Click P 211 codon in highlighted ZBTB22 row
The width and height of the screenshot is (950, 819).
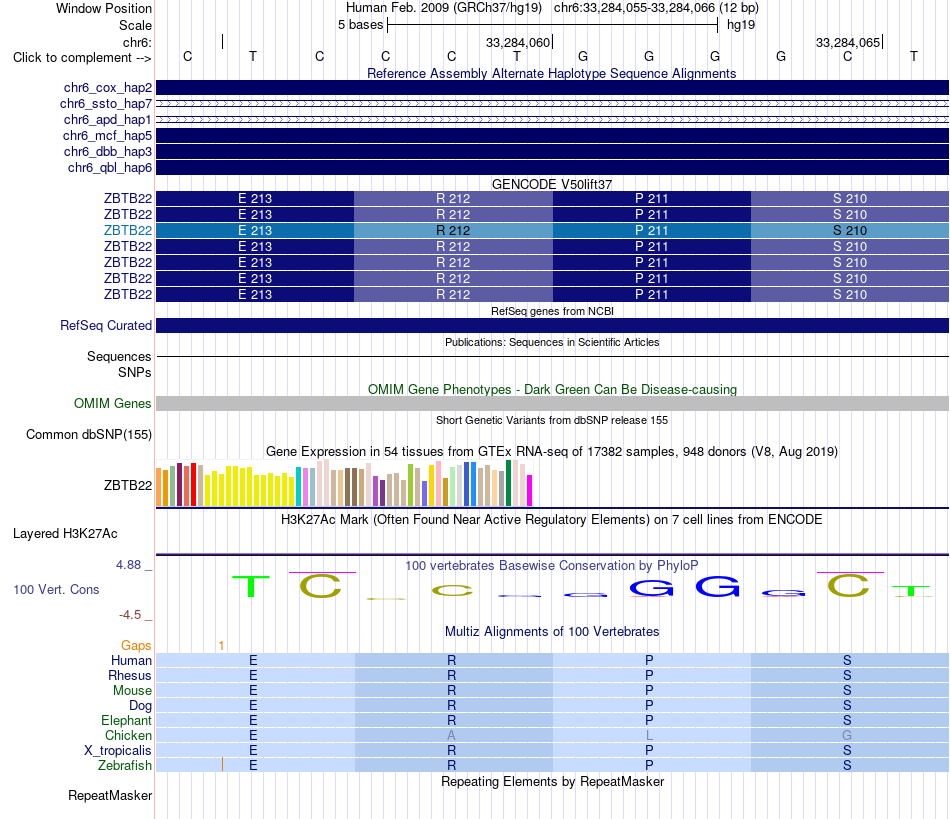[x=651, y=230]
